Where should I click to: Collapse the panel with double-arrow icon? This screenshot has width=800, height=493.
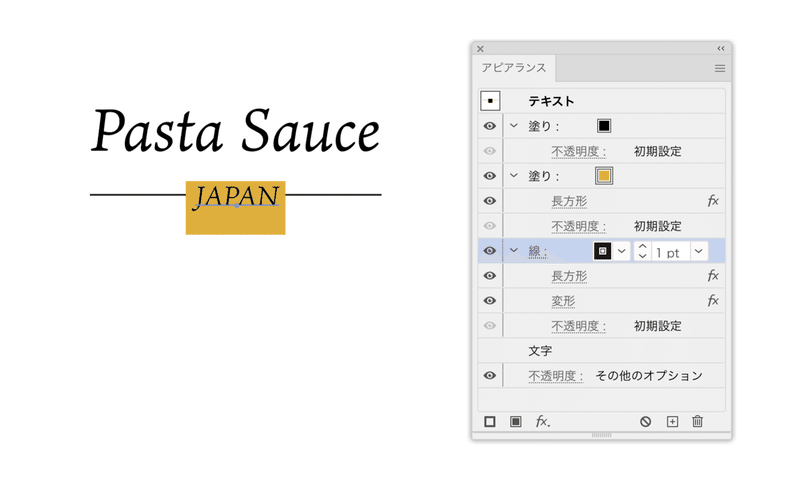[x=721, y=48]
